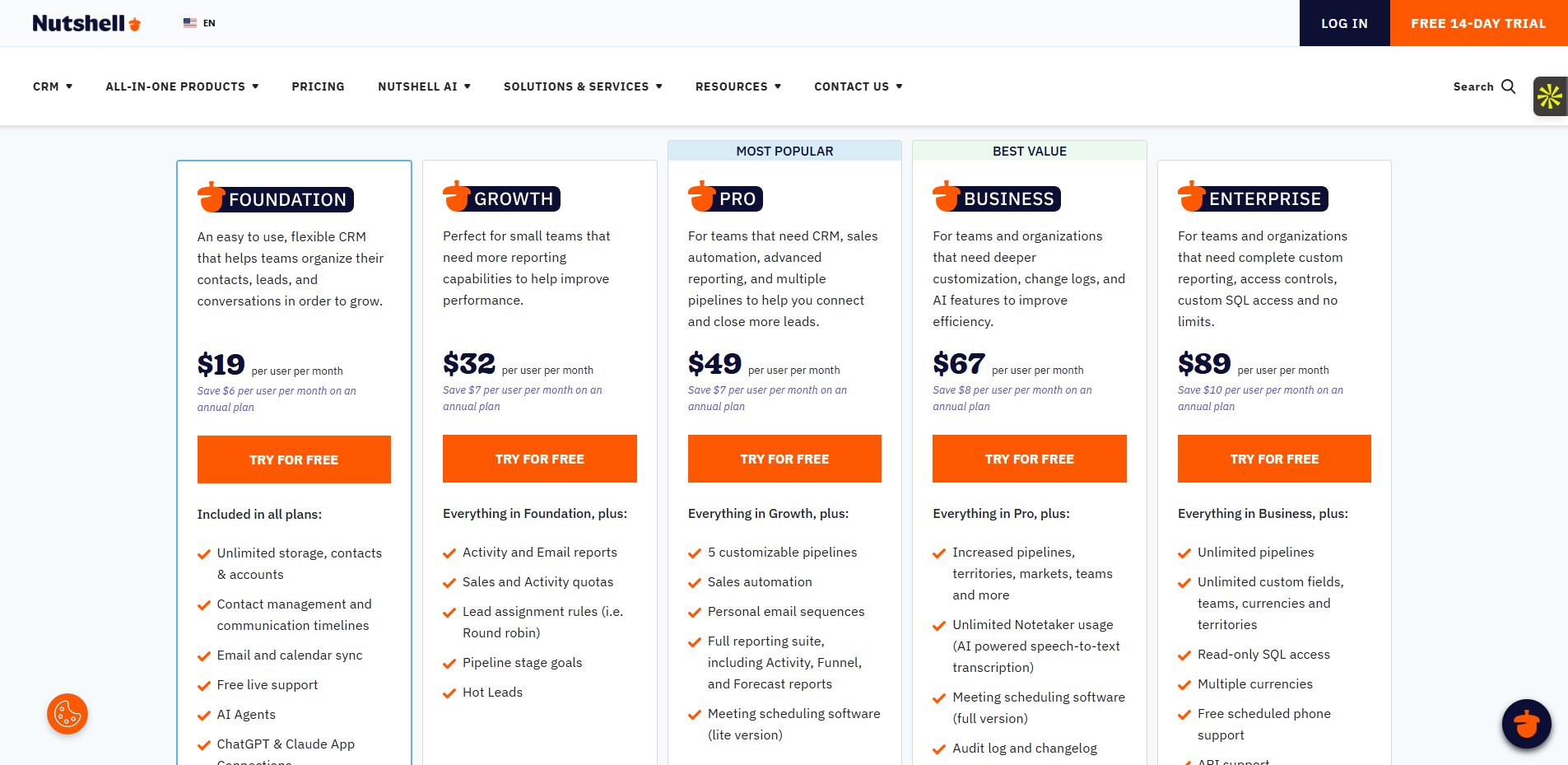Expand All-In-One Products dropdown

pyautogui.click(x=182, y=86)
